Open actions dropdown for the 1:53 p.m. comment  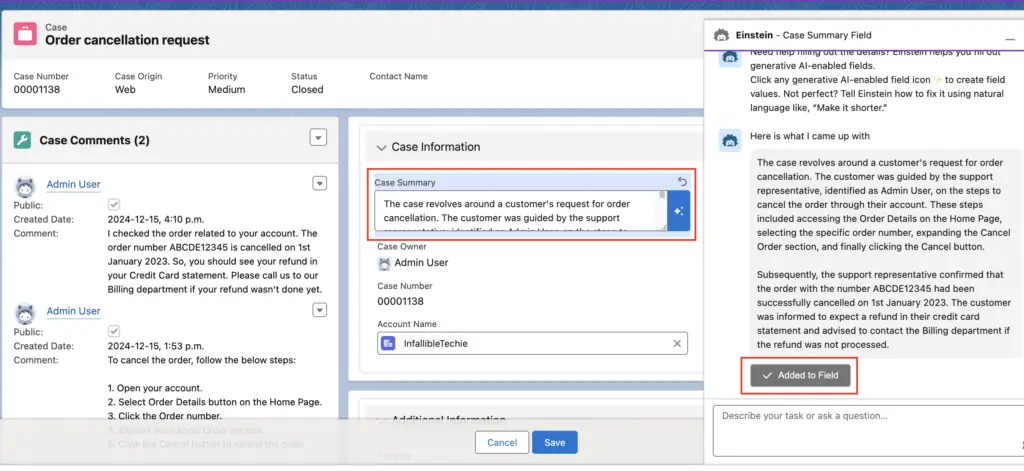click(319, 310)
